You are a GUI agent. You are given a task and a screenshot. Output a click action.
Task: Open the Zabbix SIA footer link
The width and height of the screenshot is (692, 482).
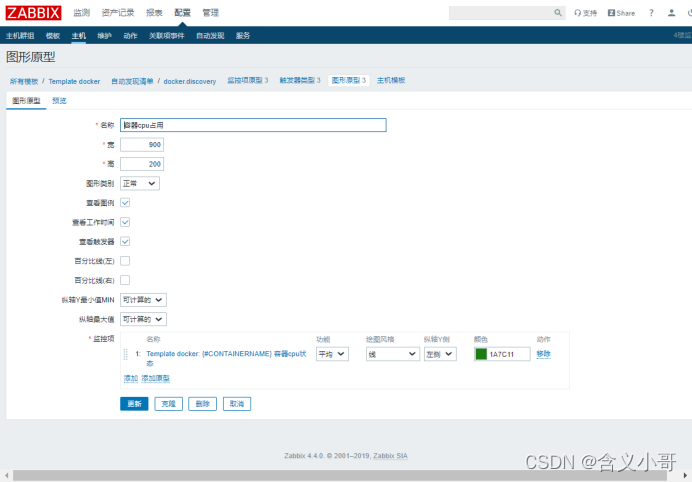click(390, 456)
